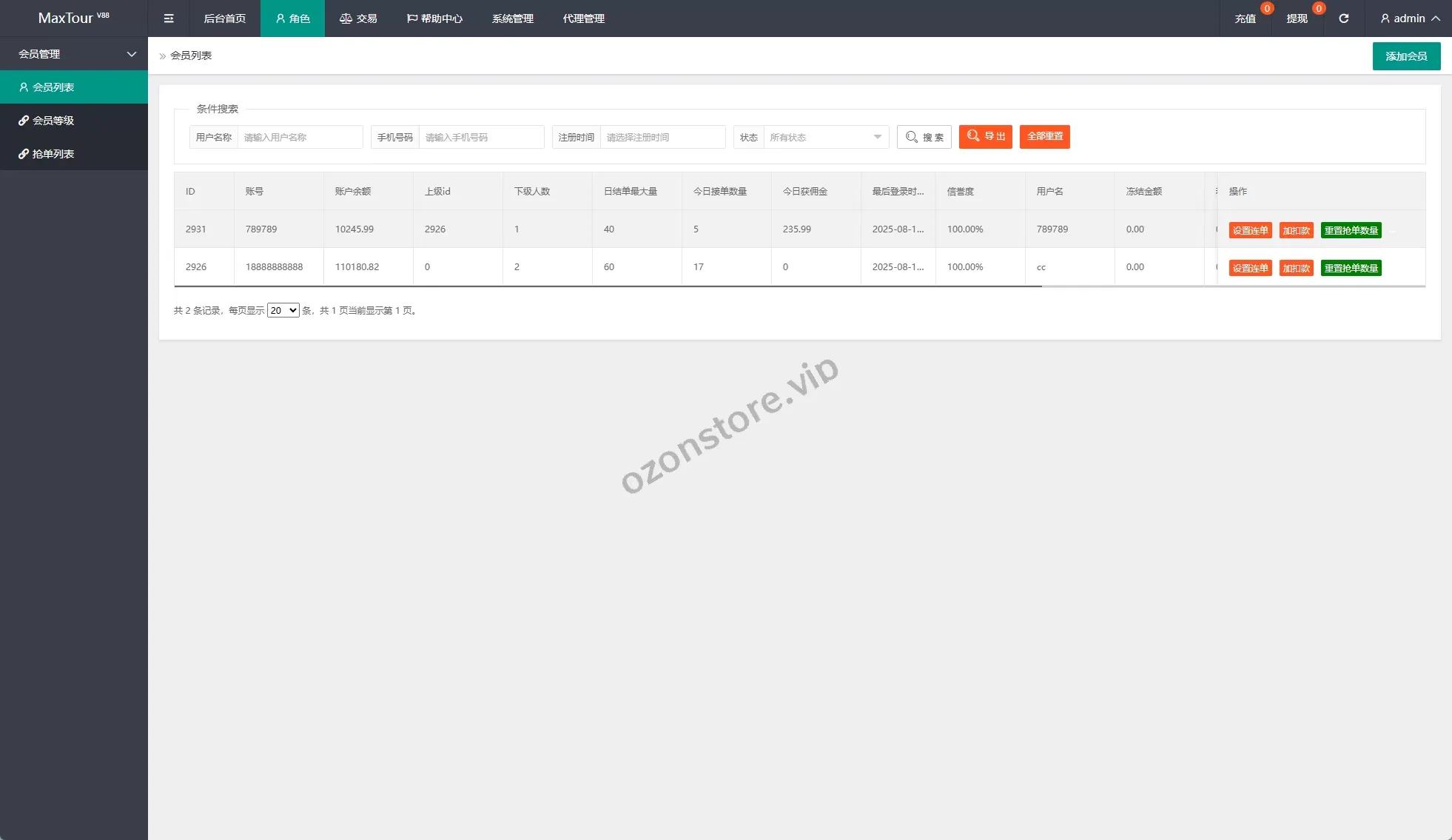Screen dimensions: 1452x840
Task: Switch to the 交易 top menu
Action: (358, 19)
